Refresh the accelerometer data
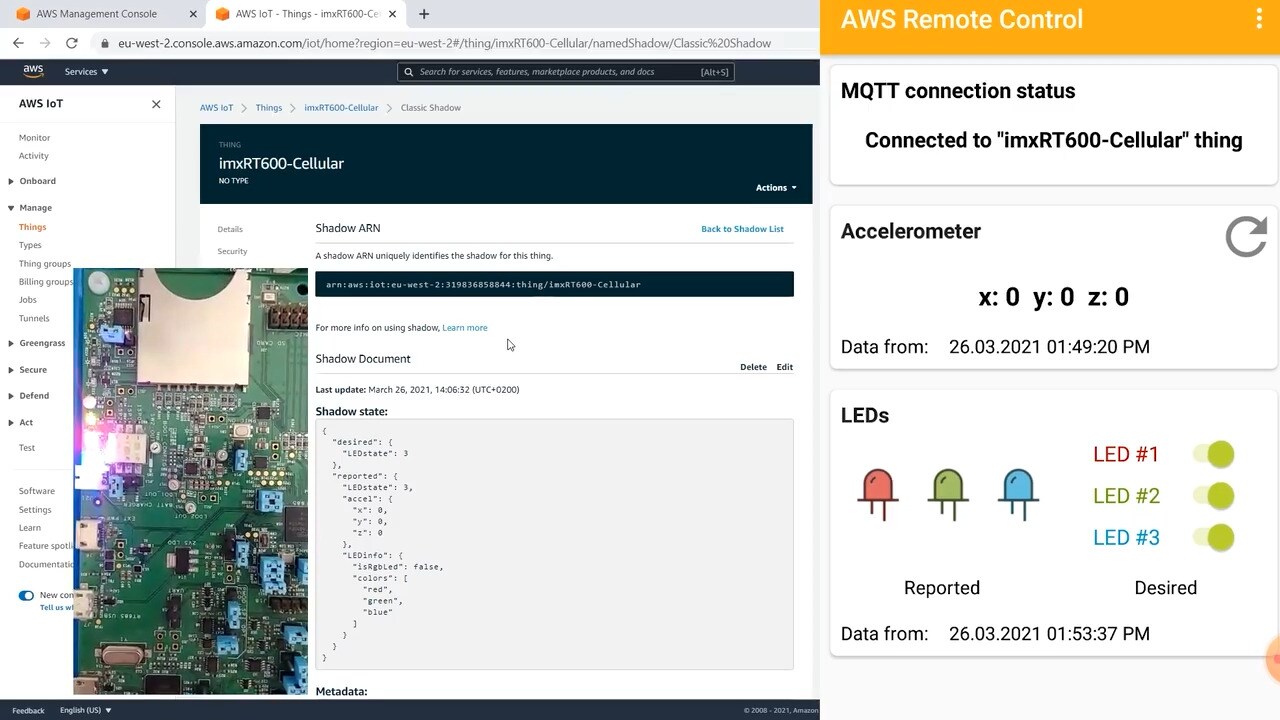This screenshot has height=720, width=1280. 1246,237
